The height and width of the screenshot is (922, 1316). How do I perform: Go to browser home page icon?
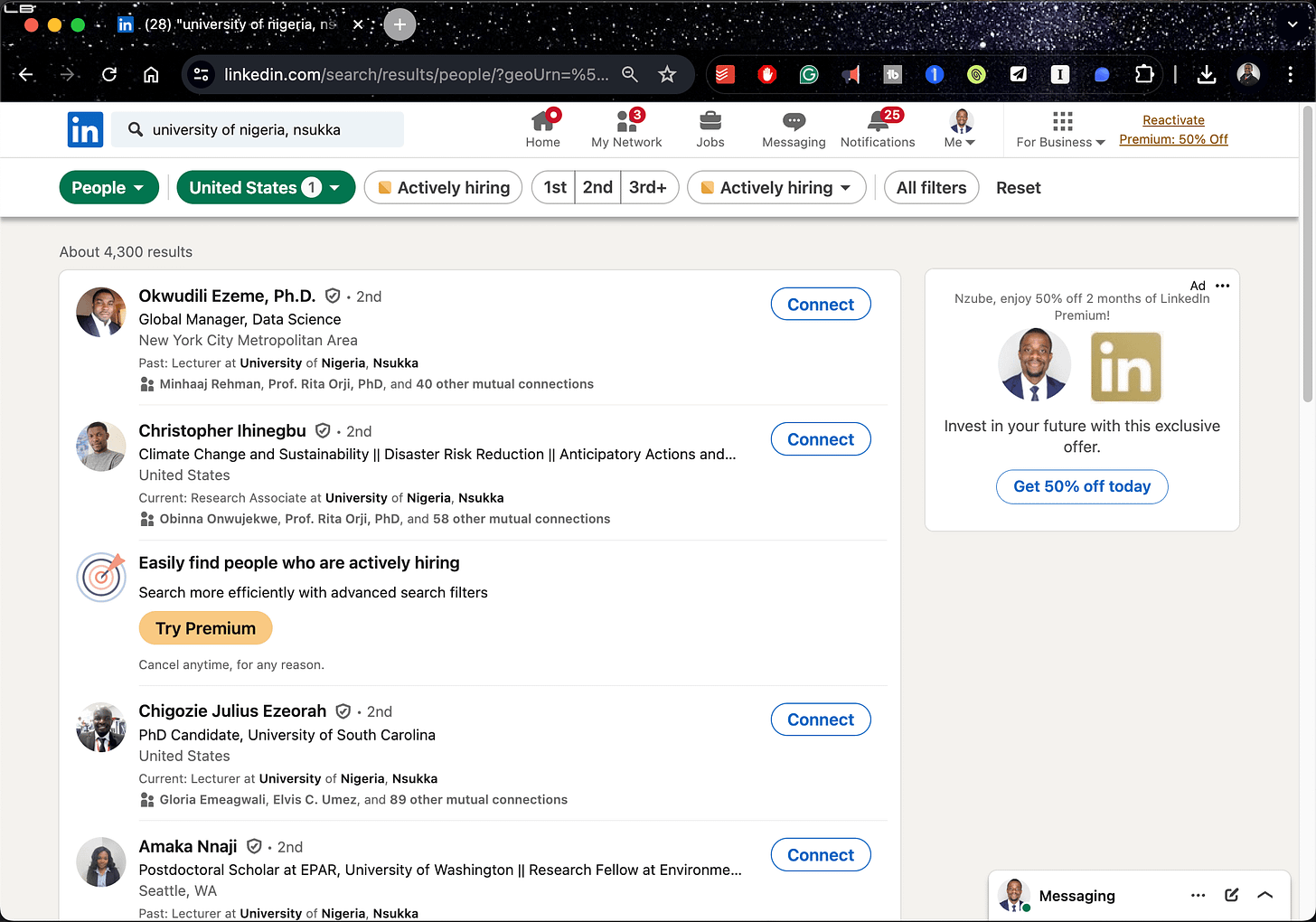(151, 74)
